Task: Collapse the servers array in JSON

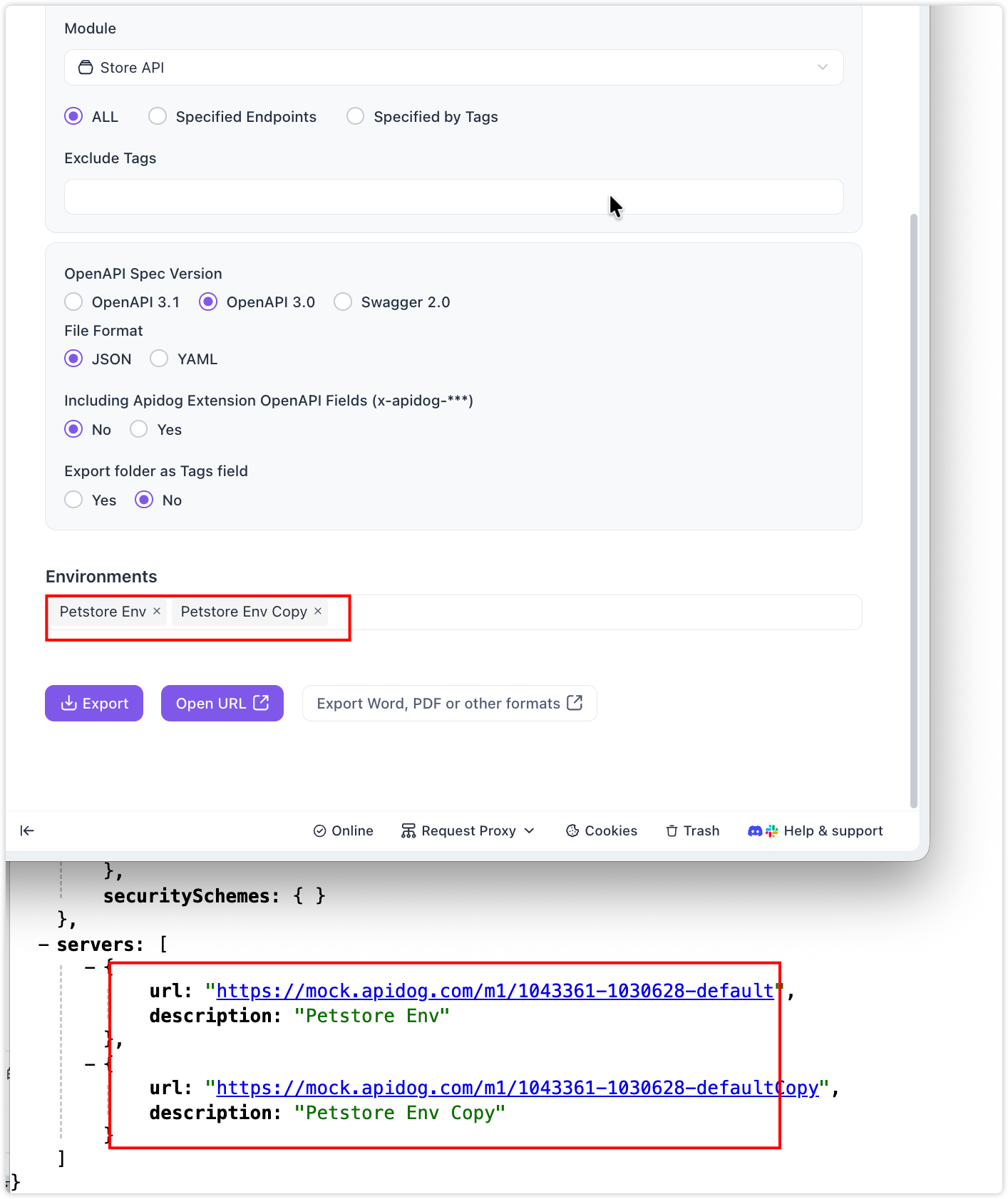Action: 44,945
